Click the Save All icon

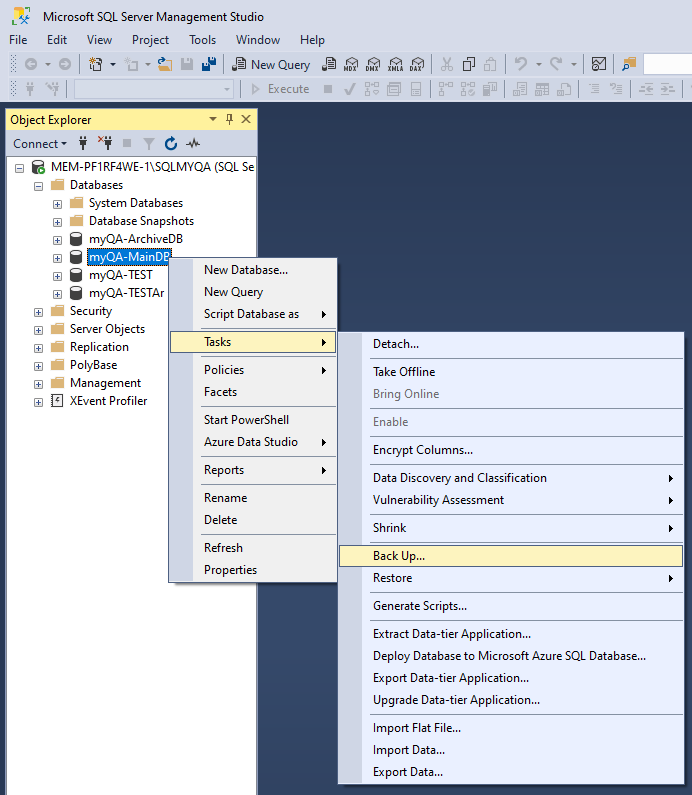tap(209, 64)
